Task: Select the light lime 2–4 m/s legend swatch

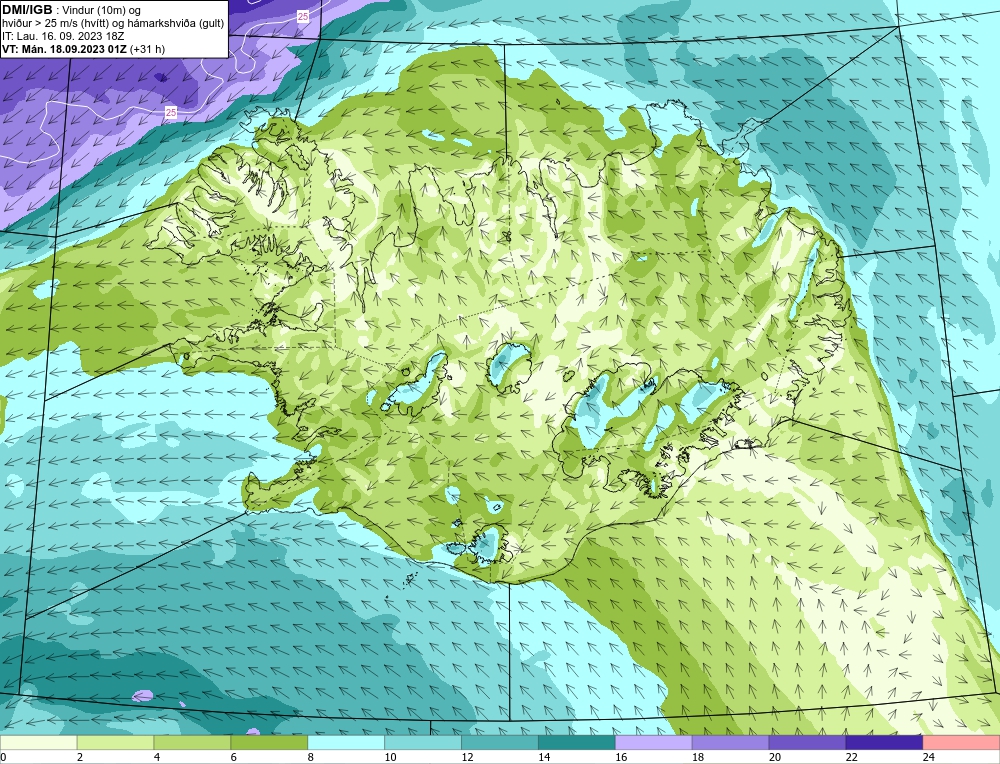Action: click(x=115, y=742)
